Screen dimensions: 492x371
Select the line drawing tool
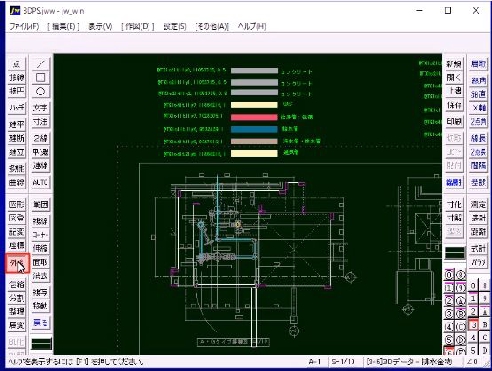(40, 63)
